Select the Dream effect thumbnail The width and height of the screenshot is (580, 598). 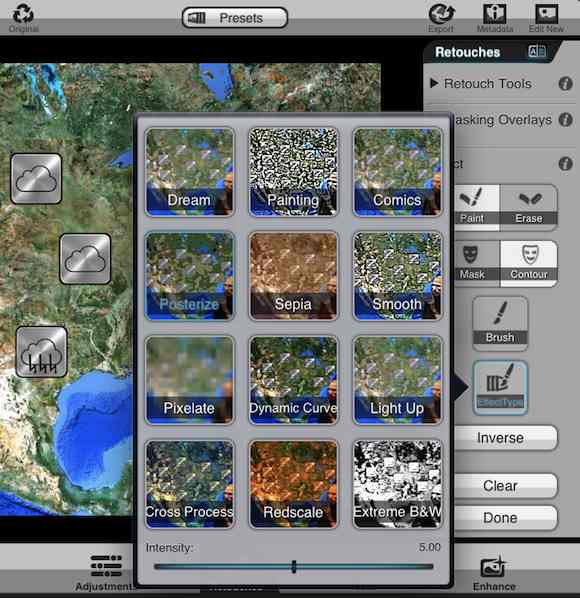click(x=190, y=172)
